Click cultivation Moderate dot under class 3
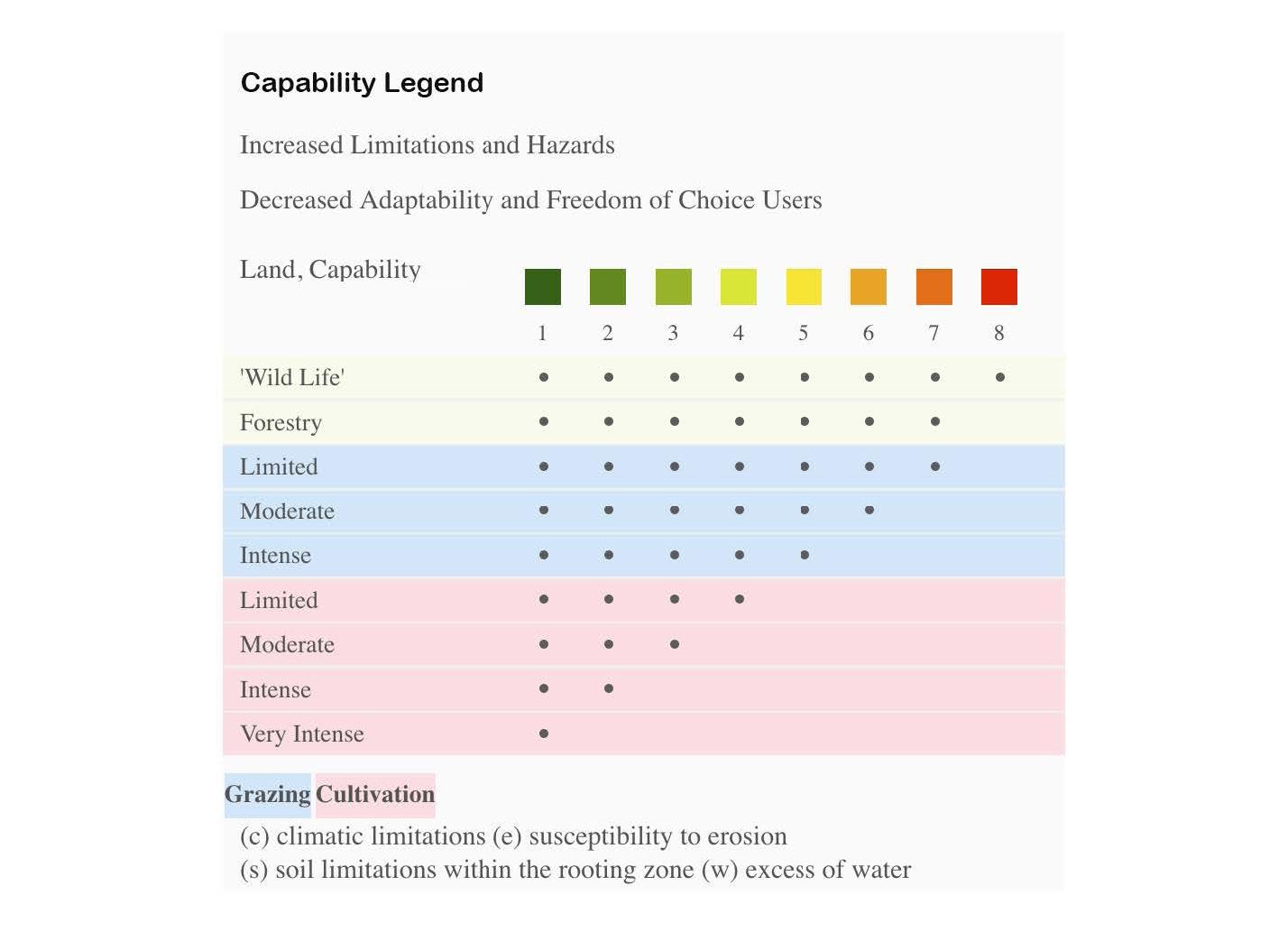This screenshot has width=1288, height=932. point(675,644)
